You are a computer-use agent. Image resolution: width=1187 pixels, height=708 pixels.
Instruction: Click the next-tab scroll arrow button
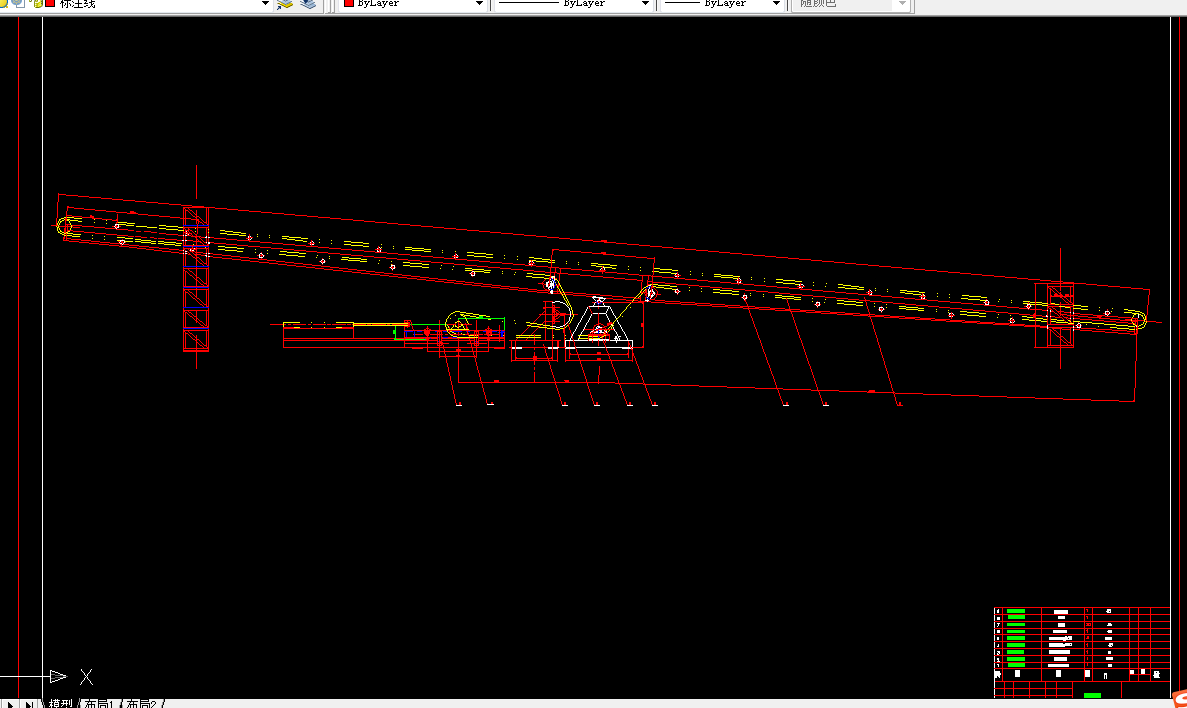(11, 703)
